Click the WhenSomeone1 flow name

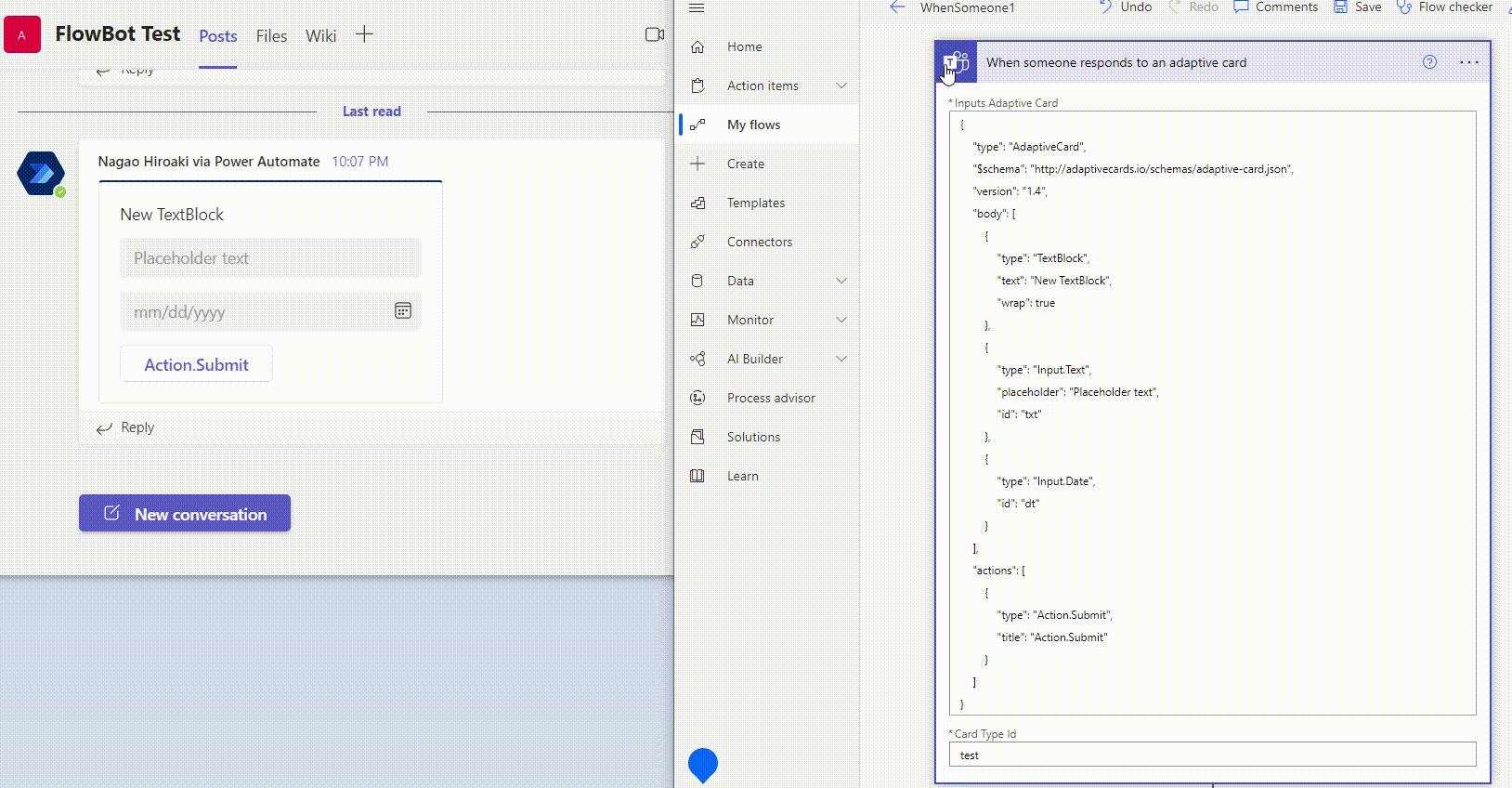pos(967,7)
